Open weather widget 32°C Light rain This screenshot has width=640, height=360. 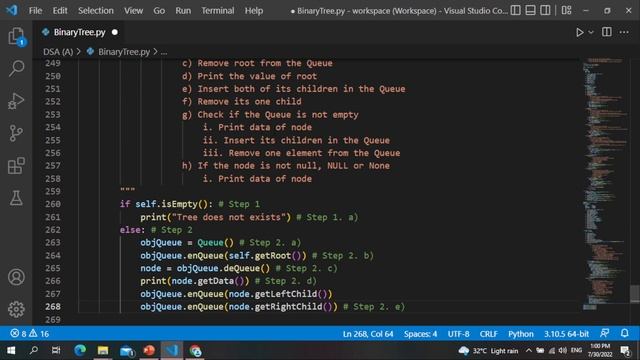click(488, 351)
